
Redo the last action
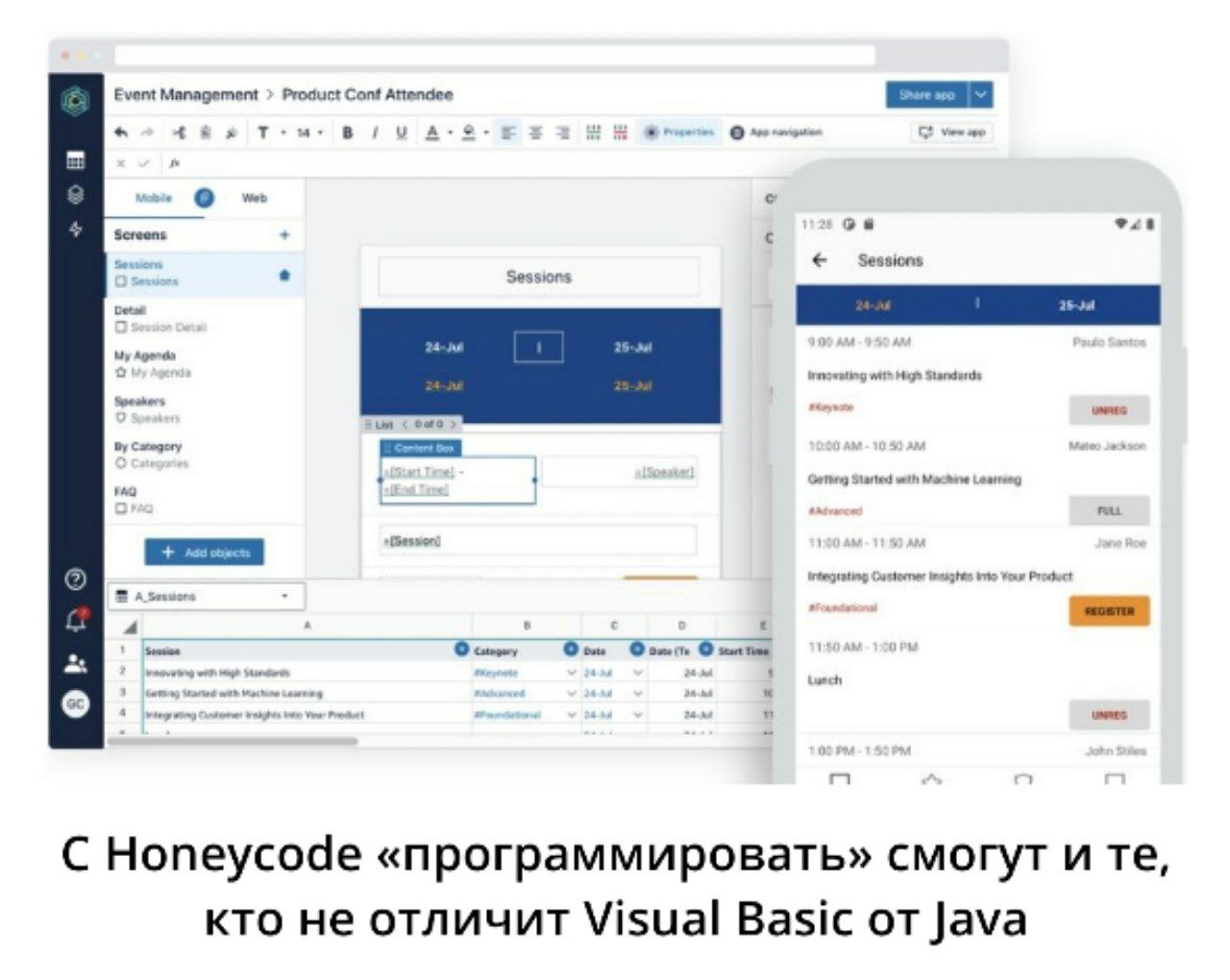146,133
